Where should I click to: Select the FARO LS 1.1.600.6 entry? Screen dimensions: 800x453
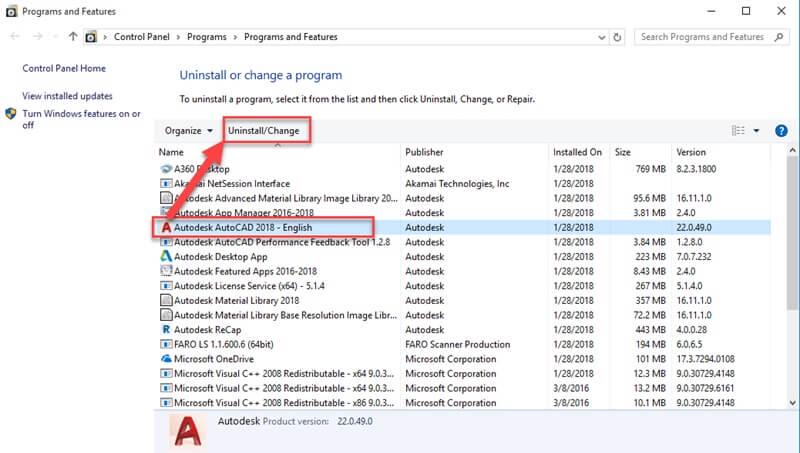[223, 344]
